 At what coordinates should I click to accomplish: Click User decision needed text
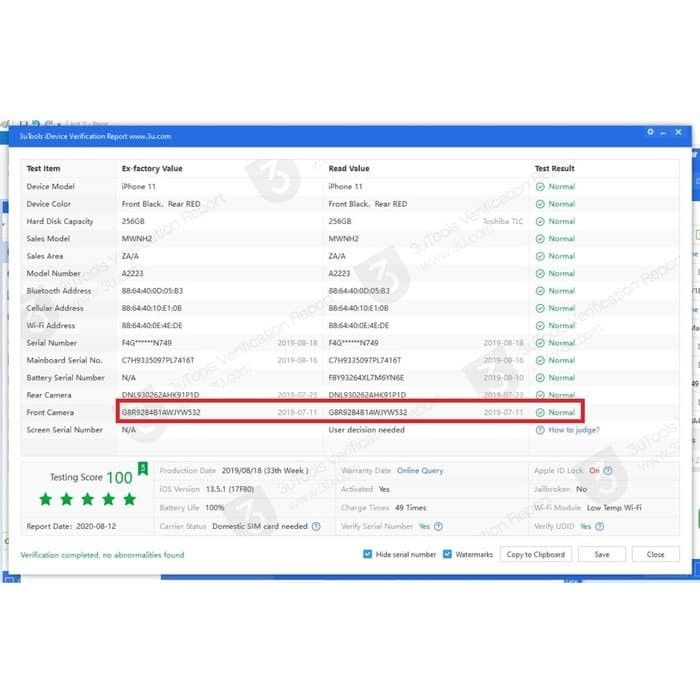coord(367,430)
